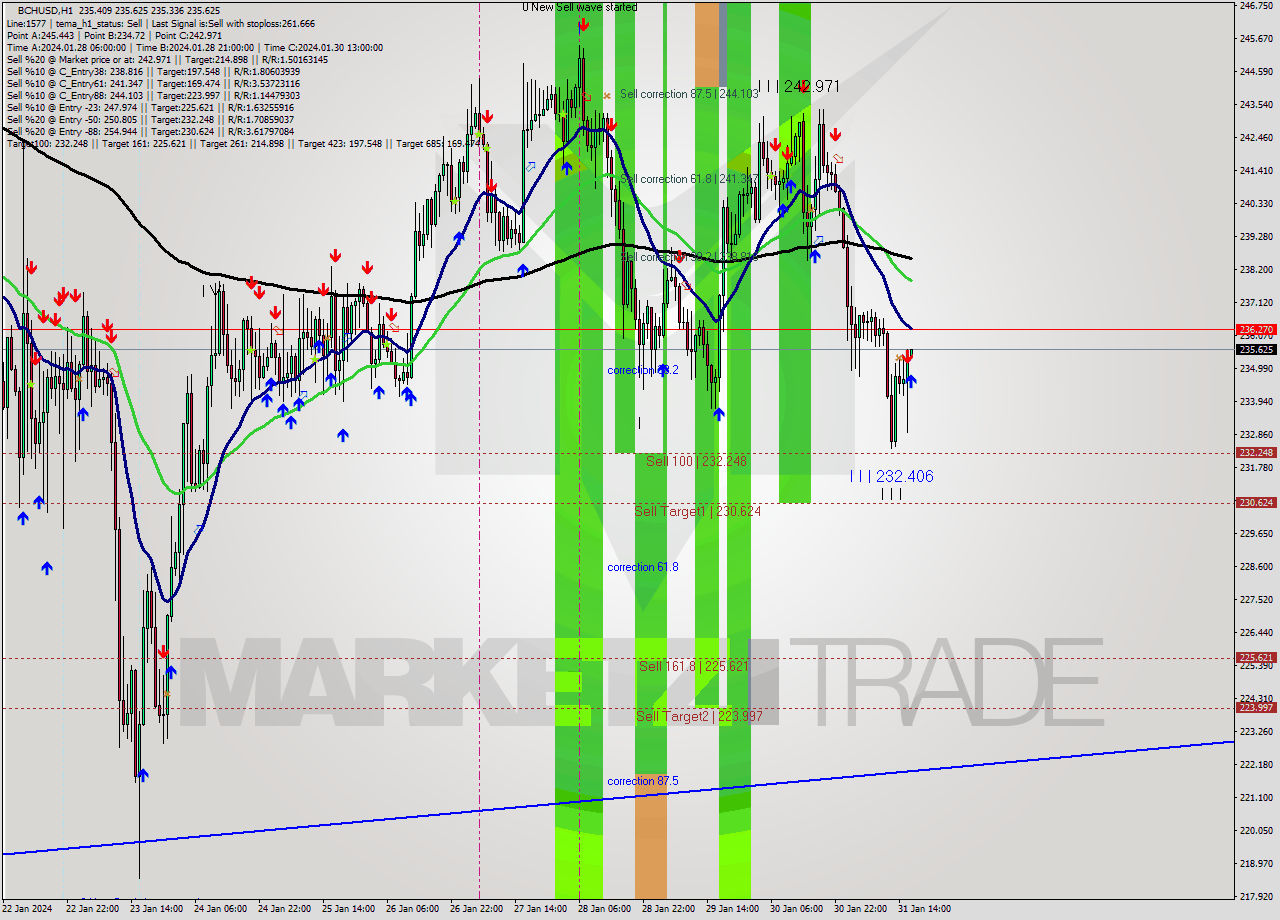Image resolution: width=1280 pixels, height=920 pixels.
Task: Click the '| | | 232.406' blue label
Action: click(892, 476)
